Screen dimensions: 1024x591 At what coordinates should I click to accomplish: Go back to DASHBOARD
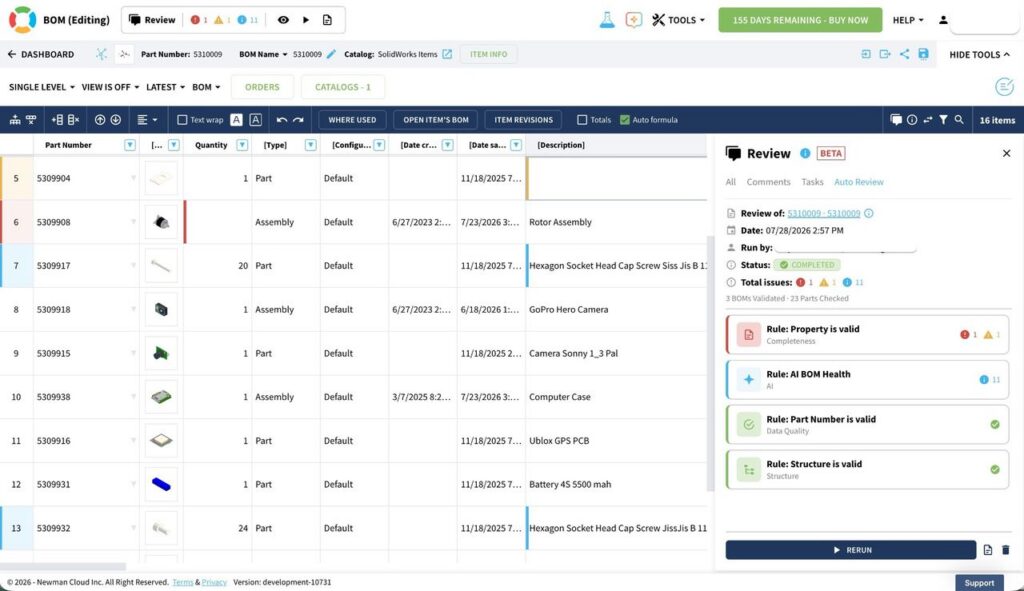(x=40, y=54)
